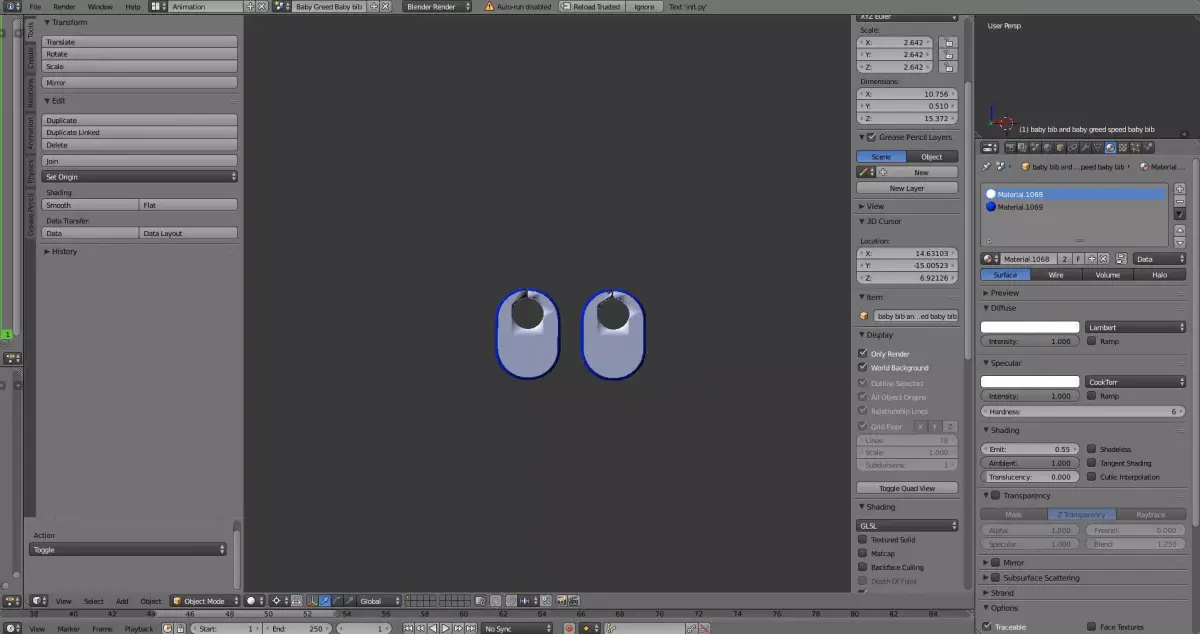Open the Blender Render engine dropdown
Screen dimensions: 1200x634
pyautogui.click(x=438, y=6)
